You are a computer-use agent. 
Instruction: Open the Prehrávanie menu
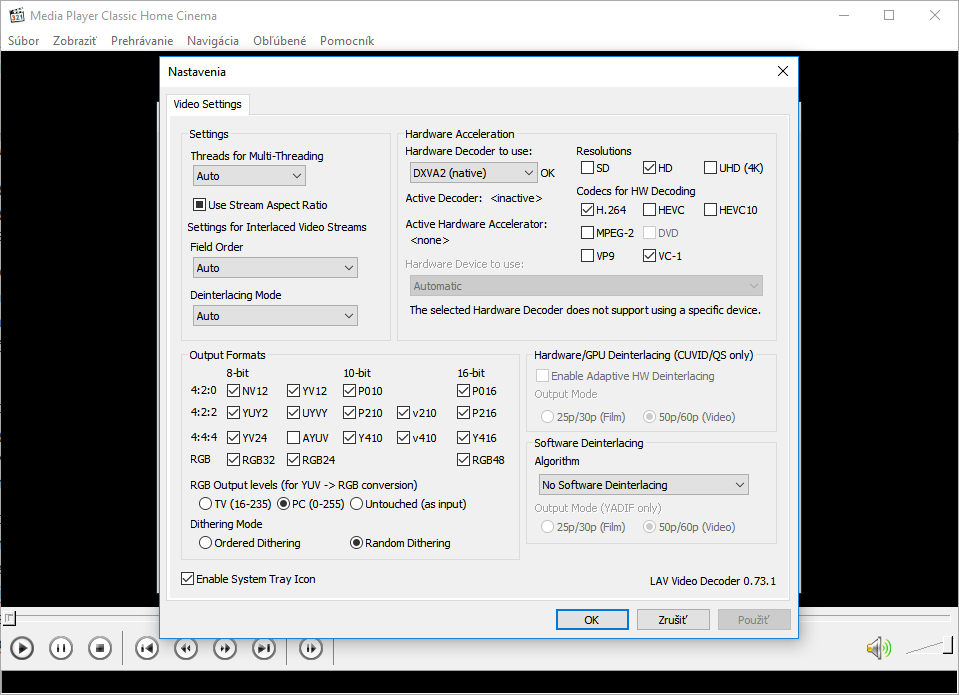click(x=142, y=41)
